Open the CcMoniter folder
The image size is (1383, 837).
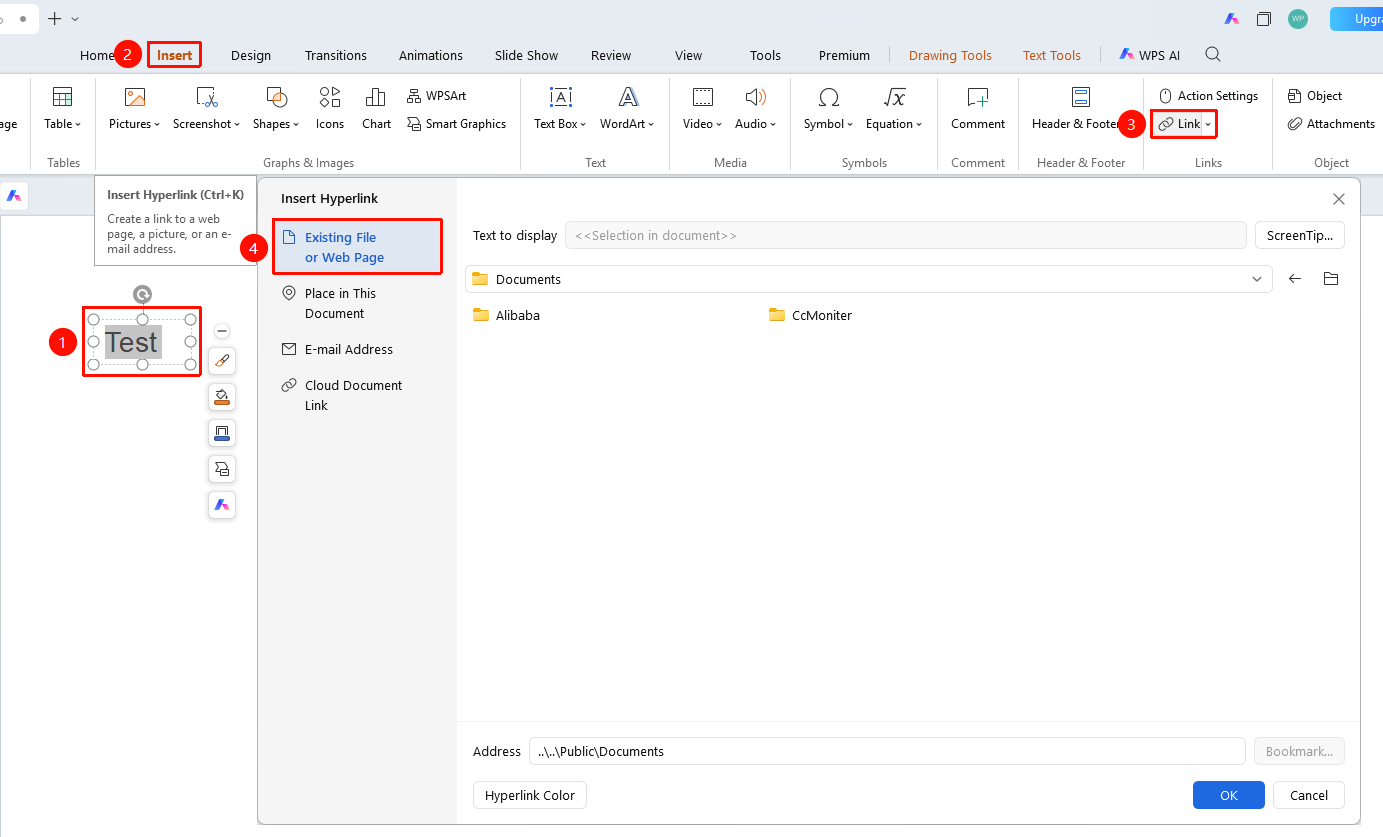(x=811, y=315)
